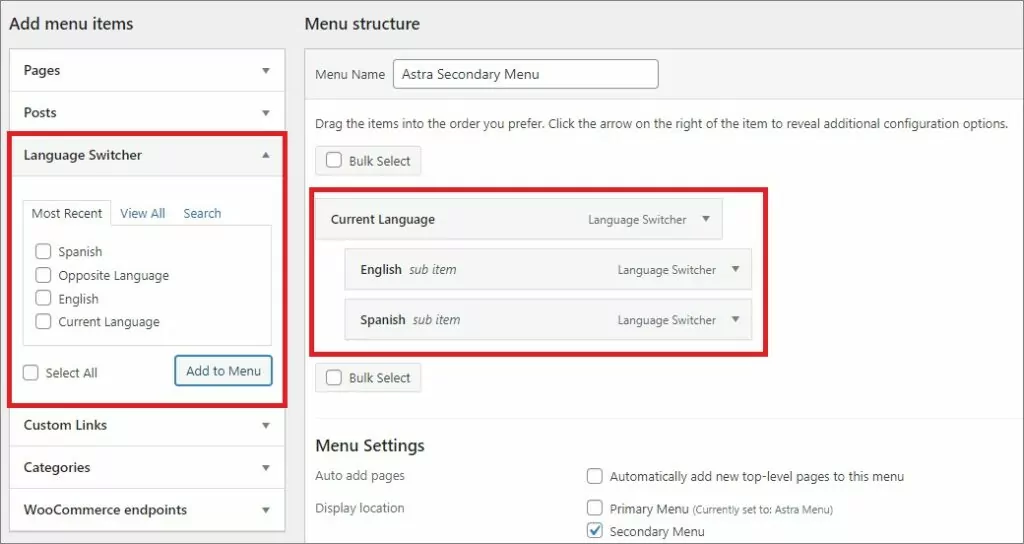The height and width of the screenshot is (544, 1024).
Task: Enable automatically add new top-level pages
Action: click(x=594, y=476)
